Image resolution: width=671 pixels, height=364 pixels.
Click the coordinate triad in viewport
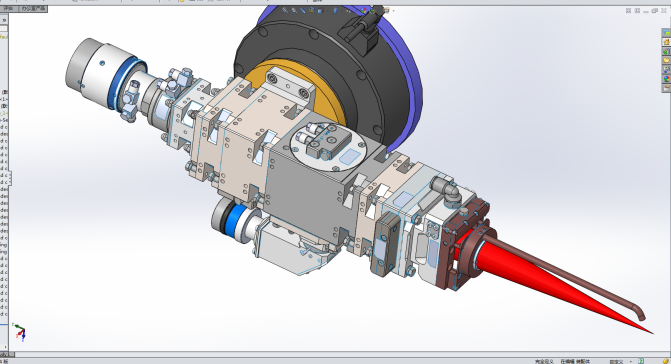click(x=19, y=332)
